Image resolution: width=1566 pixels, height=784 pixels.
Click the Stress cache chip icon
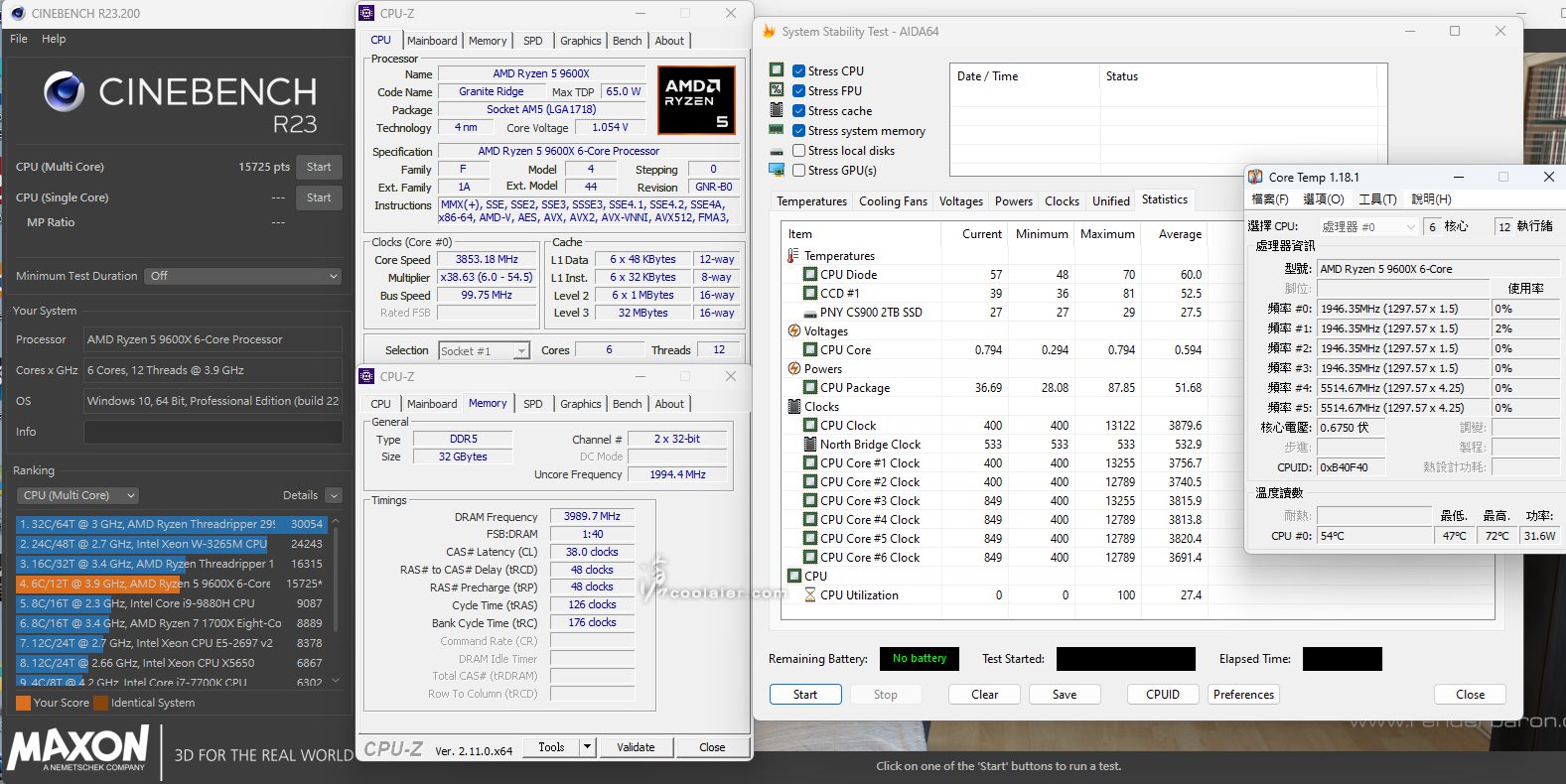click(x=777, y=110)
